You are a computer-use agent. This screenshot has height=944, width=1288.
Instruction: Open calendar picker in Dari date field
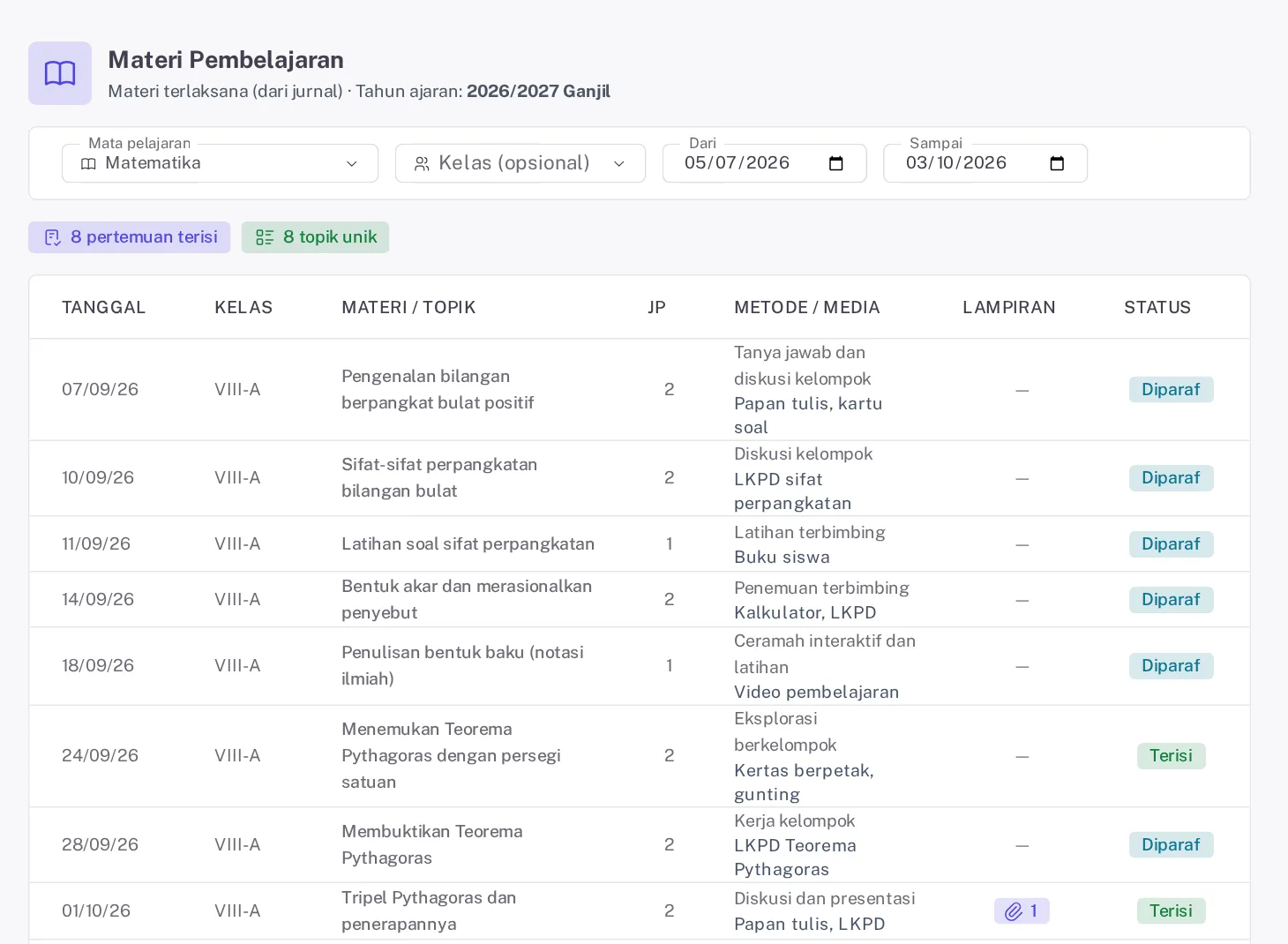tap(836, 163)
